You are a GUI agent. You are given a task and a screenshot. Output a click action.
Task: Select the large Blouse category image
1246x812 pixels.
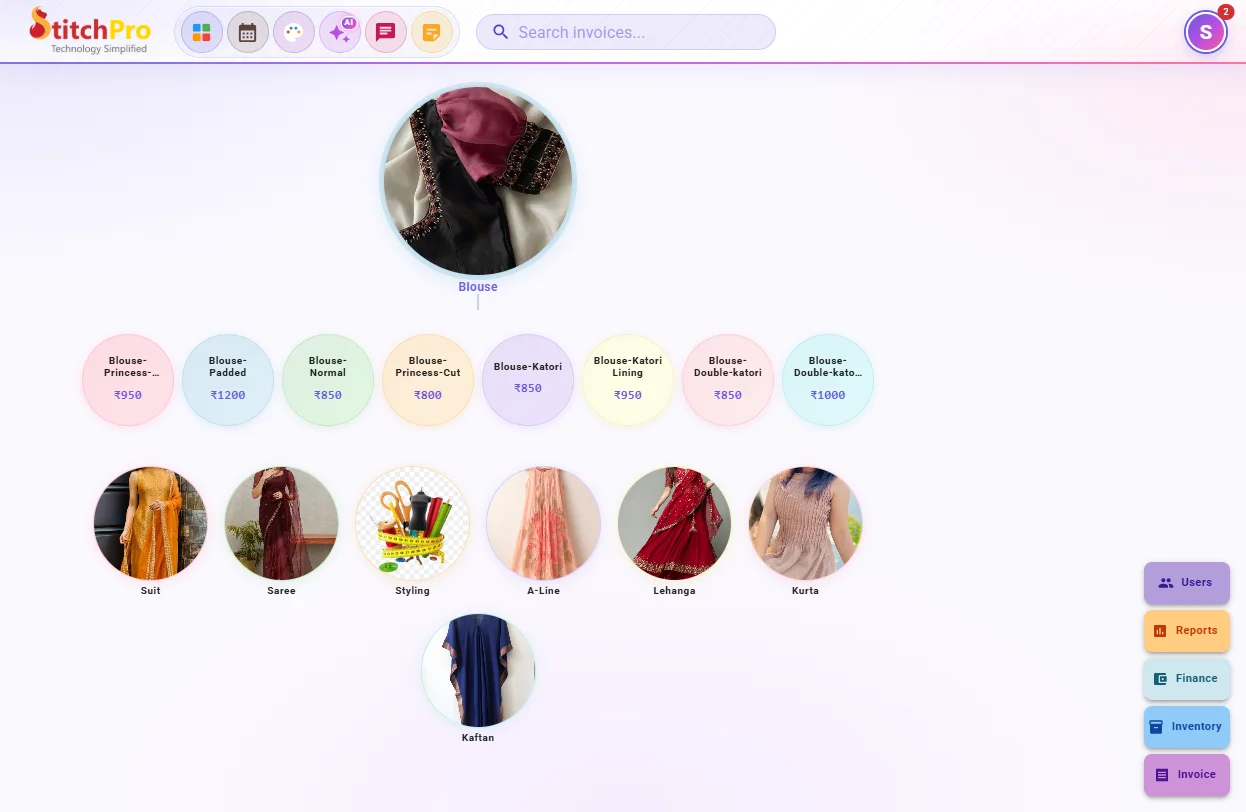click(478, 181)
